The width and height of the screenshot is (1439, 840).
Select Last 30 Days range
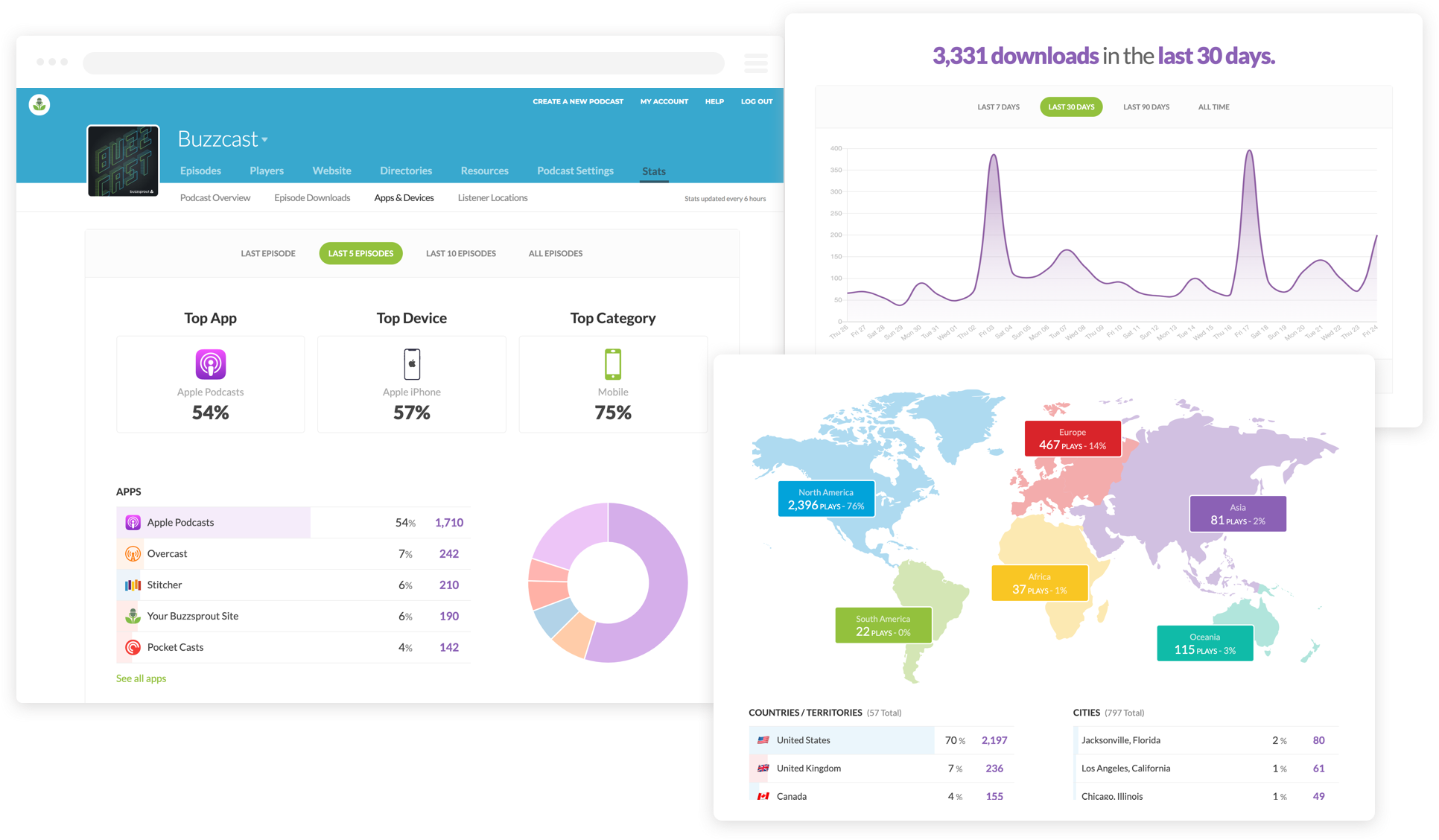click(1071, 107)
